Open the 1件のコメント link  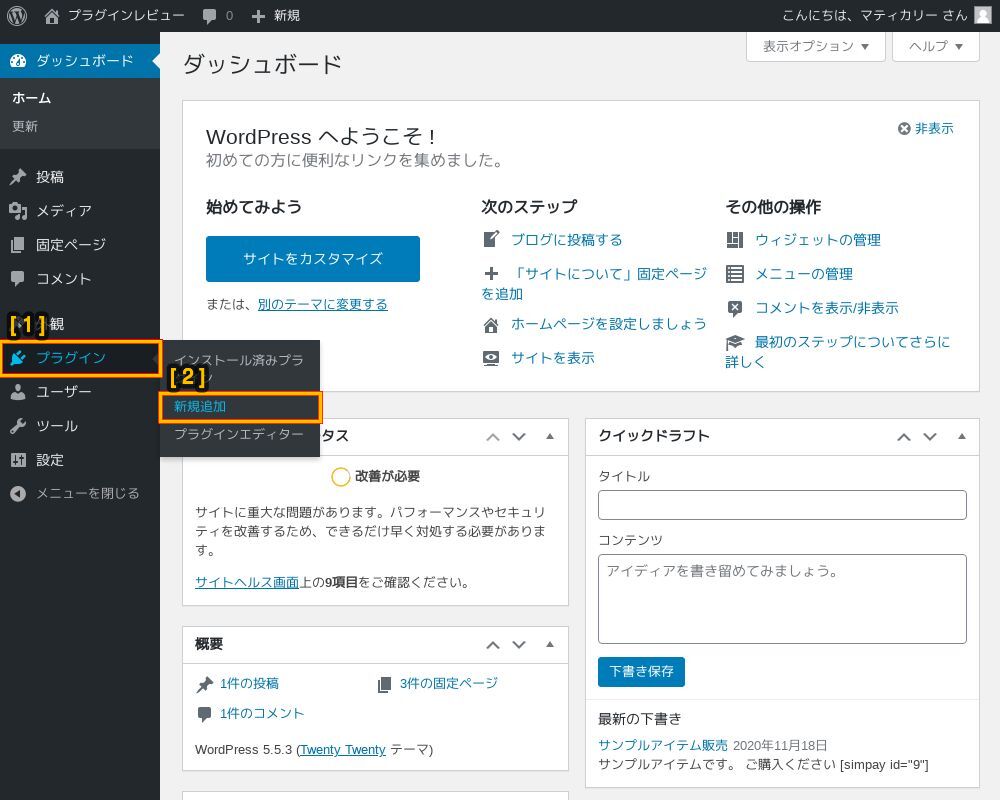(262, 713)
